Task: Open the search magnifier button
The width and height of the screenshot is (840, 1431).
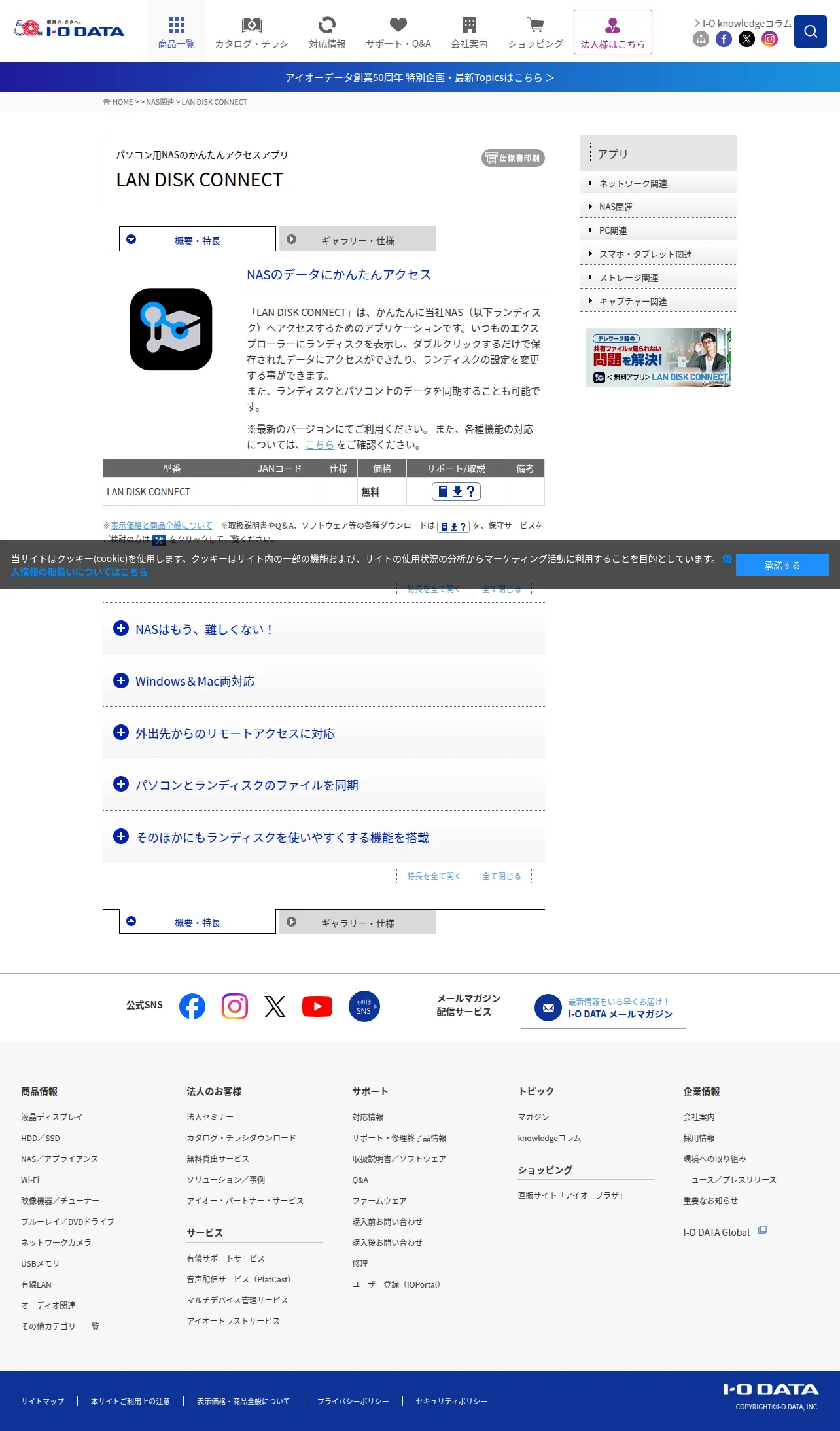Action: point(810,31)
